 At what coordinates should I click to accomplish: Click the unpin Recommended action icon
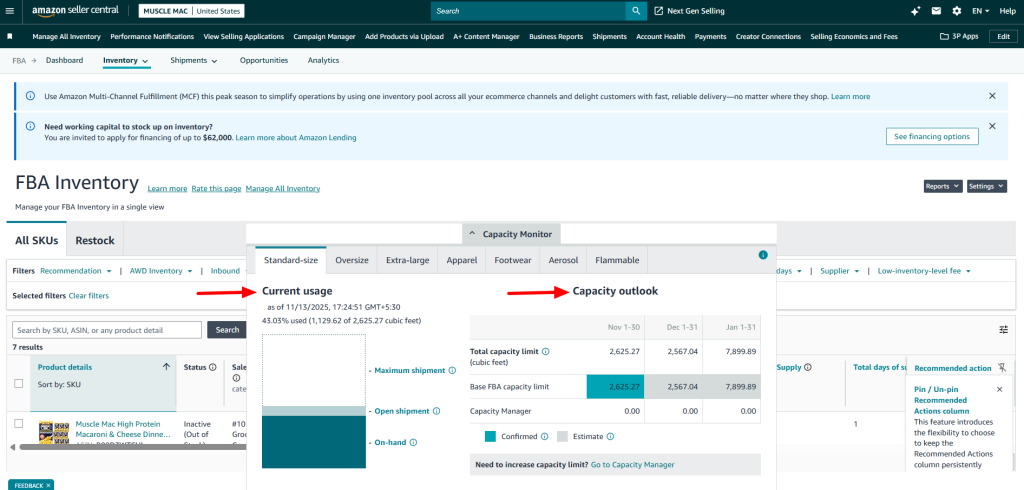[x=1002, y=368]
